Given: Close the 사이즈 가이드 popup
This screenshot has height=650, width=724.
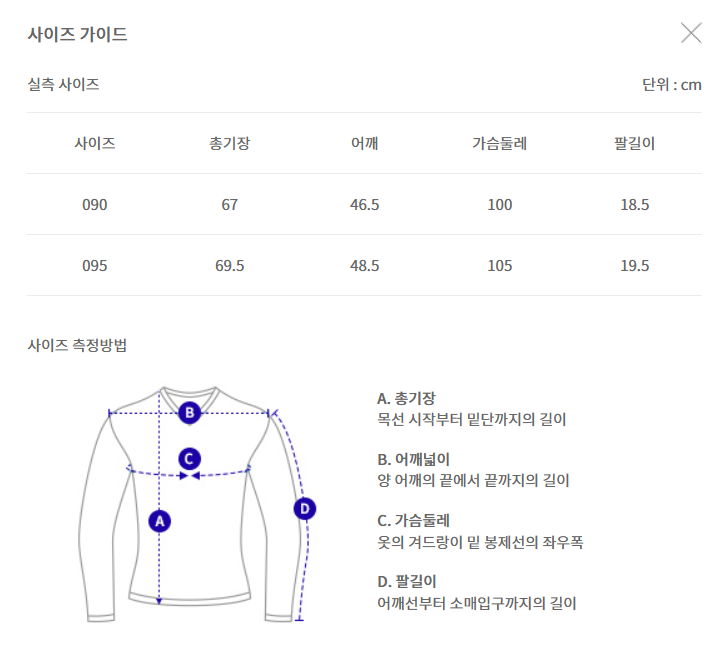Looking at the screenshot, I should tap(691, 33).
